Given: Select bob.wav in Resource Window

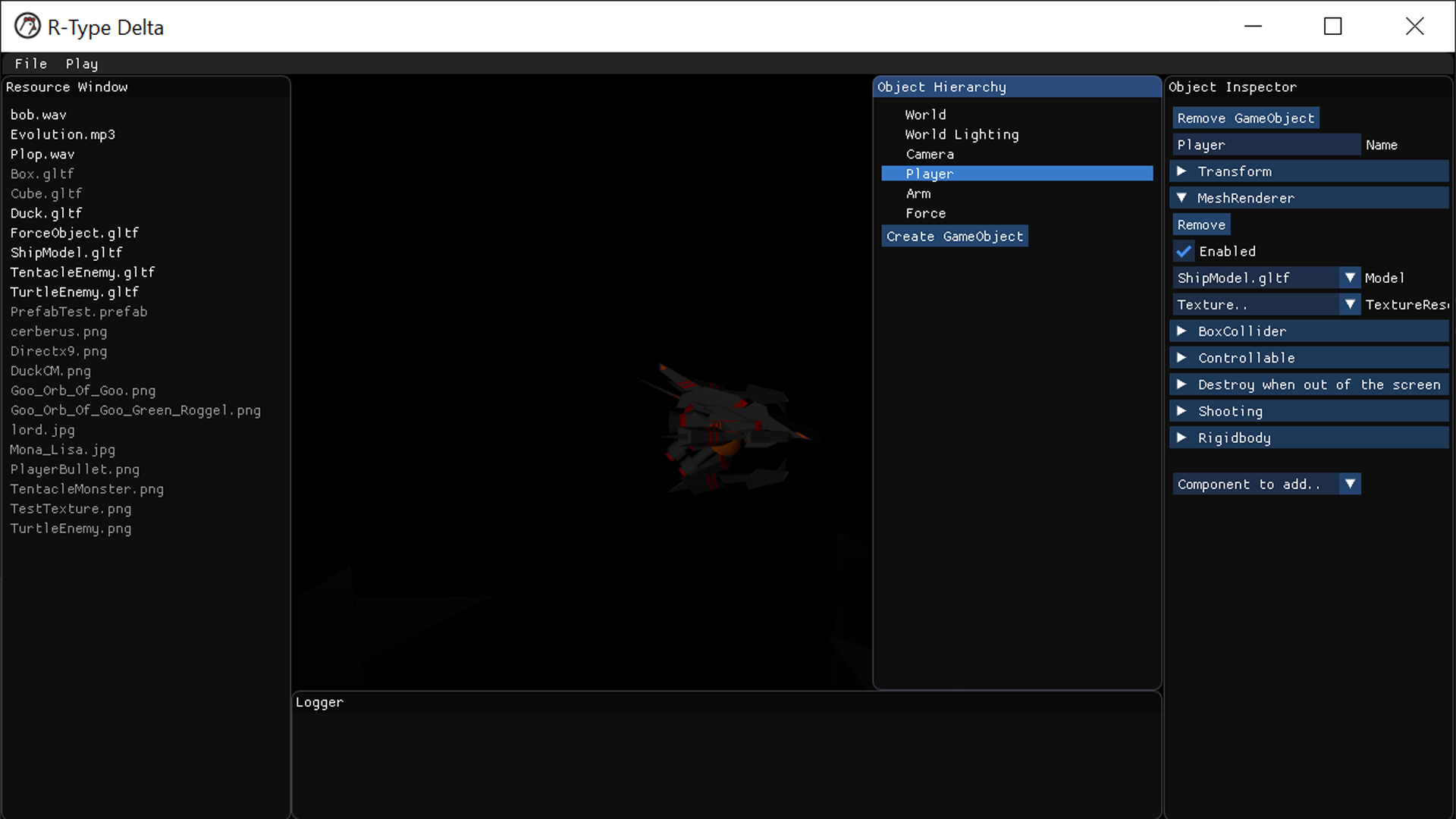Looking at the screenshot, I should (x=39, y=115).
